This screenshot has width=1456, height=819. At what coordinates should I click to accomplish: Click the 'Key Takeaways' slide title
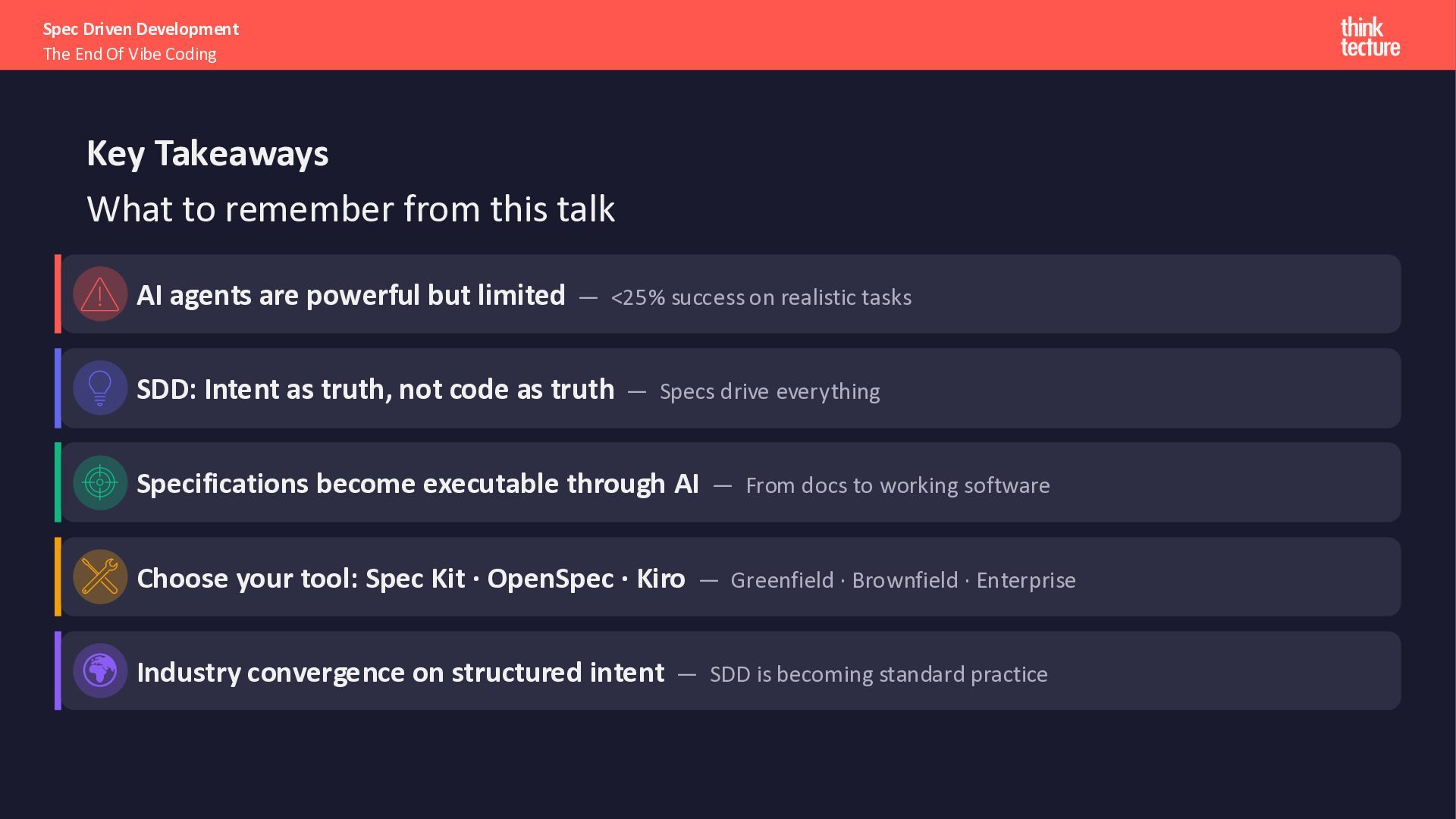point(207,154)
